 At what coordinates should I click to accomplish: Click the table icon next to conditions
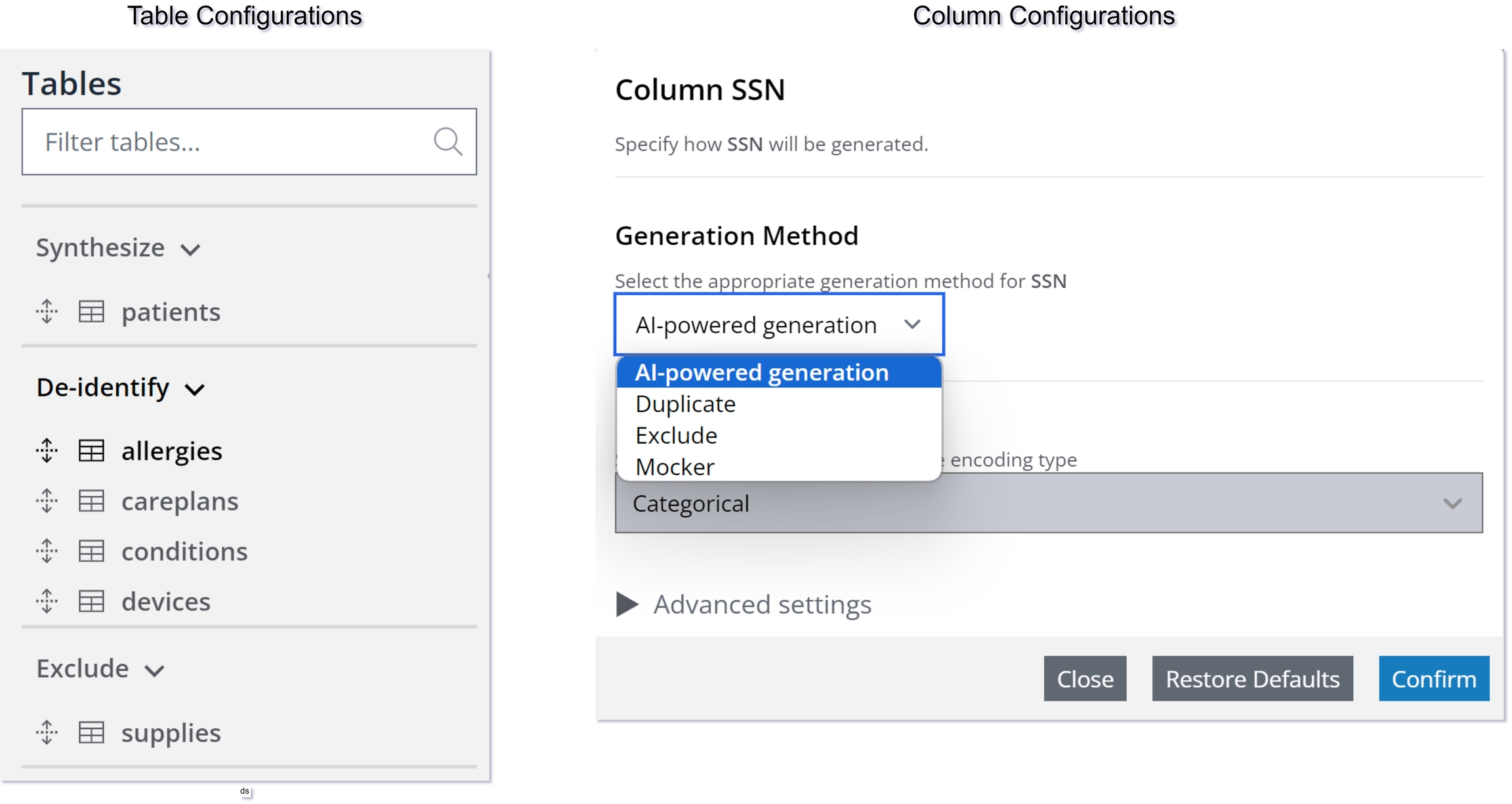pyautogui.click(x=91, y=551)
